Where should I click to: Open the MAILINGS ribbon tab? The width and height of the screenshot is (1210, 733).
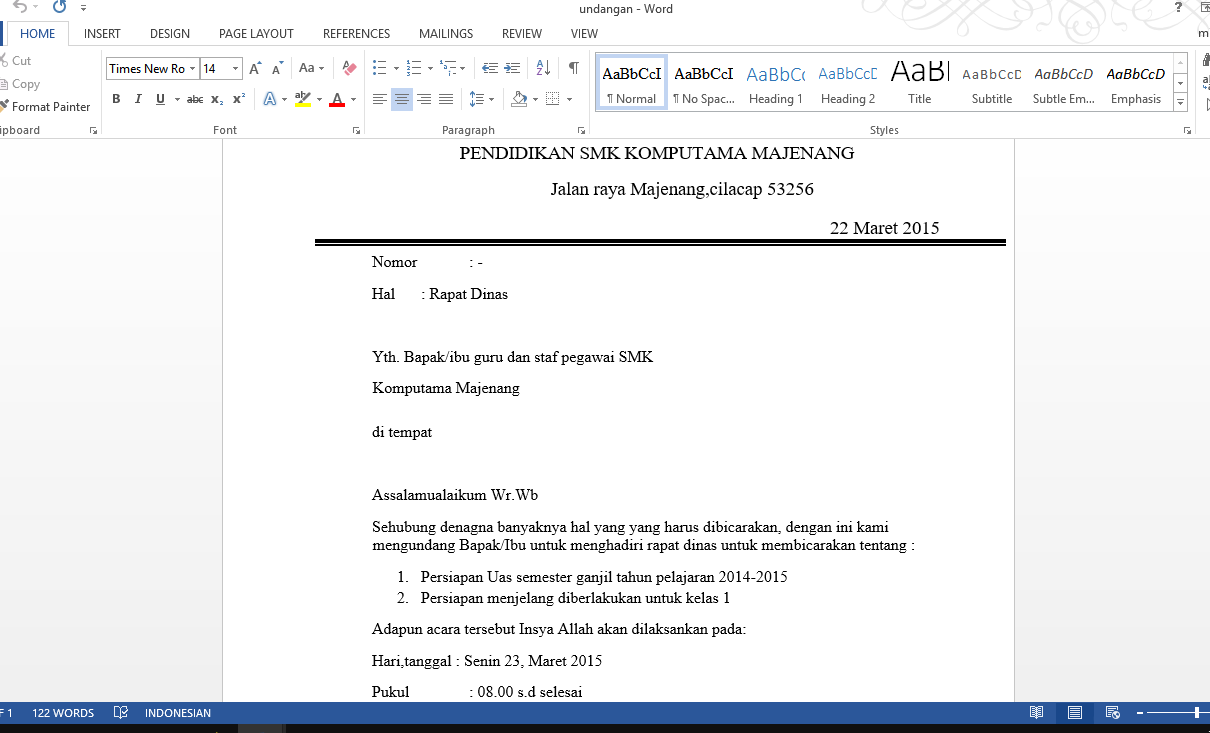[445, 33]
